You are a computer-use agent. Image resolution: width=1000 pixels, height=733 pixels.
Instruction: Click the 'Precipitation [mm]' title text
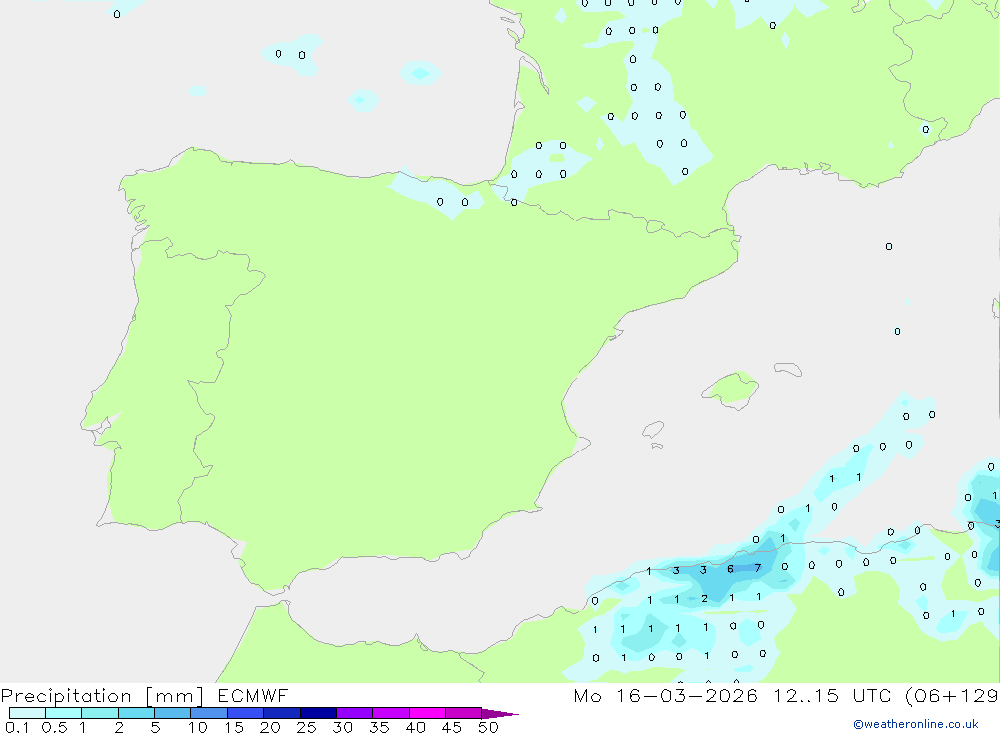tap(103, 696)
